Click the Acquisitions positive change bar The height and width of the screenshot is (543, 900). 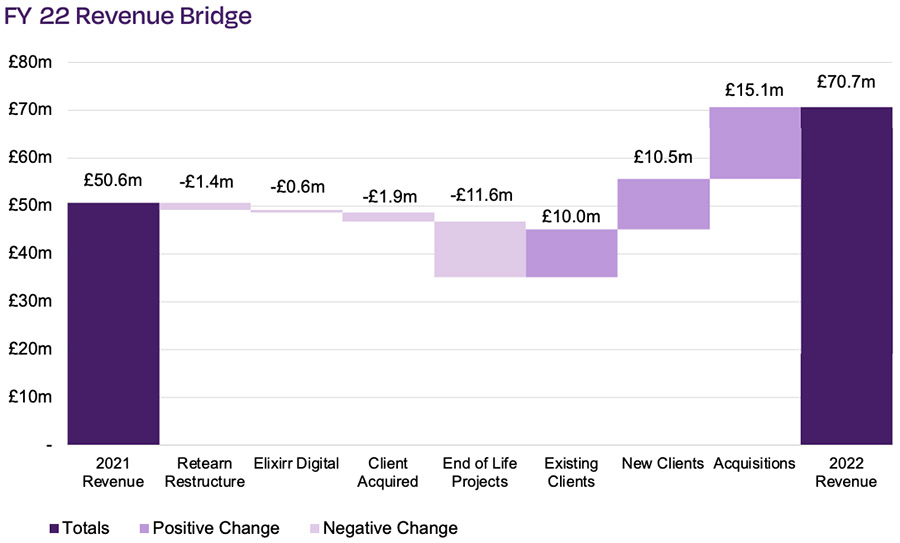point(755,143)
